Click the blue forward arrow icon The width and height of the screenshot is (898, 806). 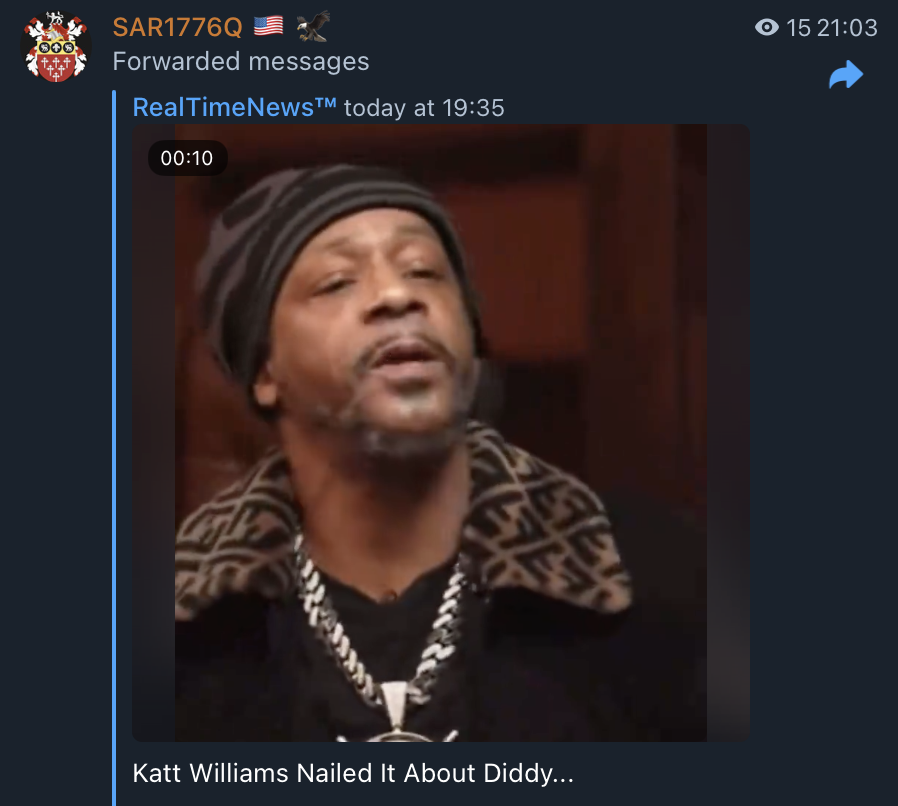[846, 74]
